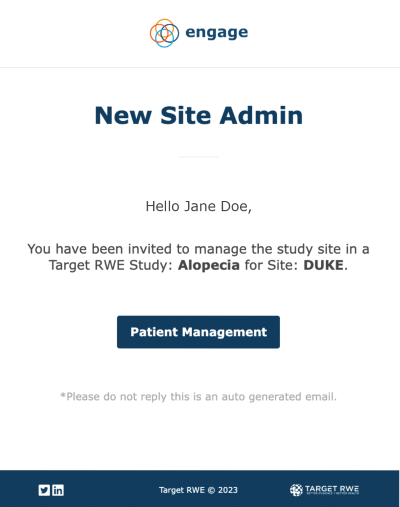Click the Target RWE © 2023 copyright text
Screen dimensions: 400x507
click(198, 490)
